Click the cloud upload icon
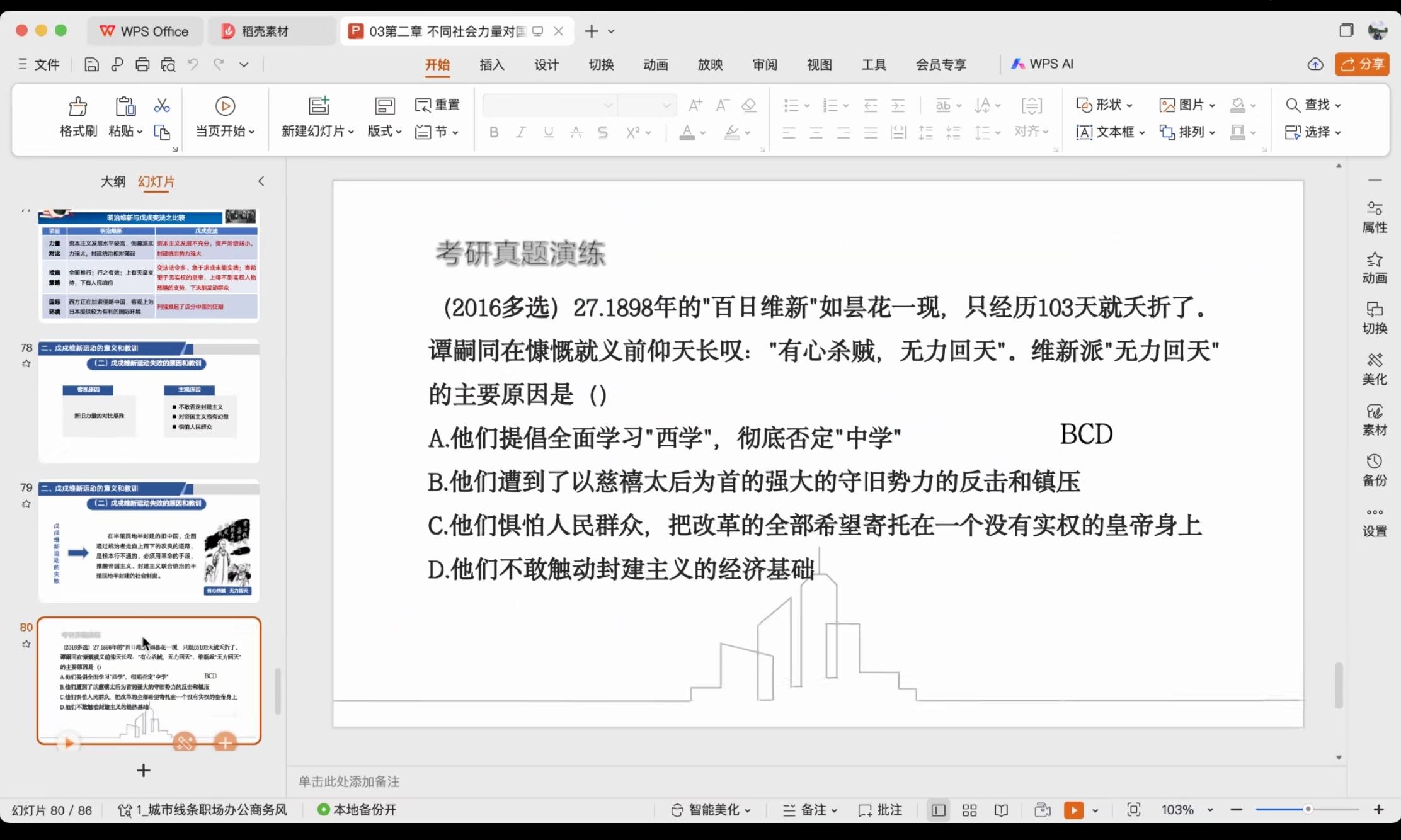The height and width of the screenshot is (840, 1401). coord(1315,64)
